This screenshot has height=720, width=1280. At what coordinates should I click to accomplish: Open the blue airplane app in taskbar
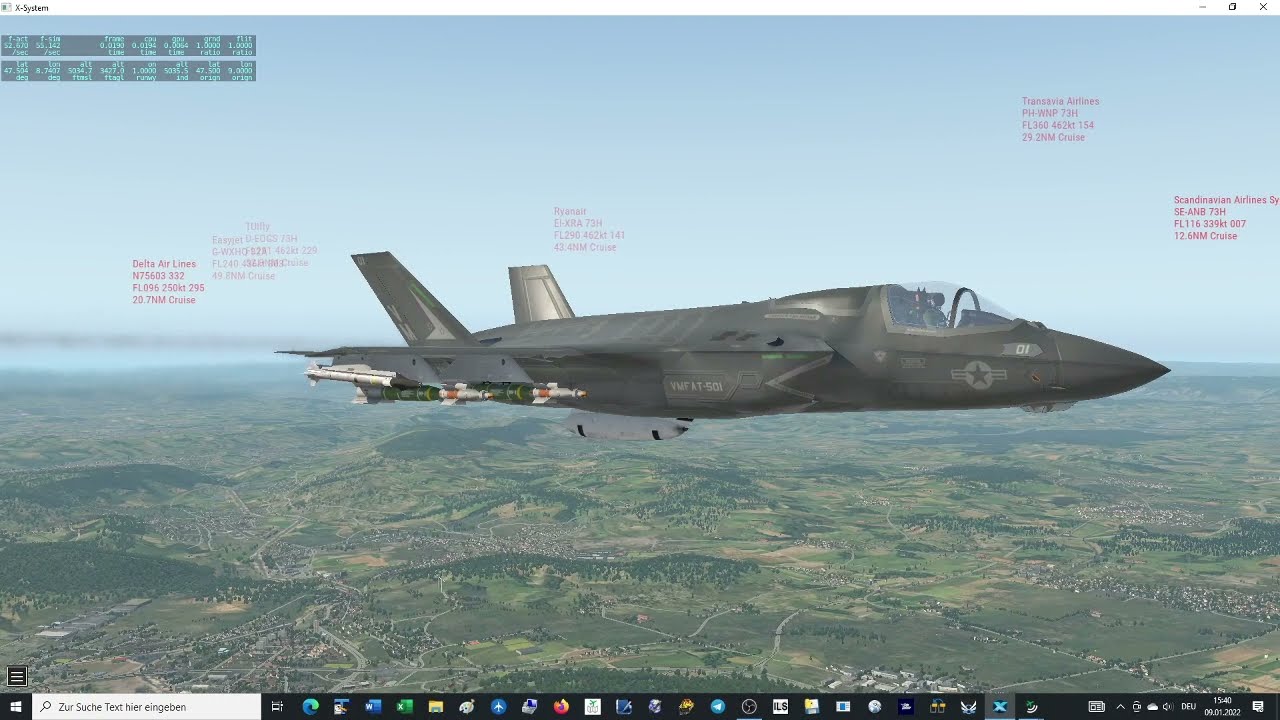tap(498, 706)
